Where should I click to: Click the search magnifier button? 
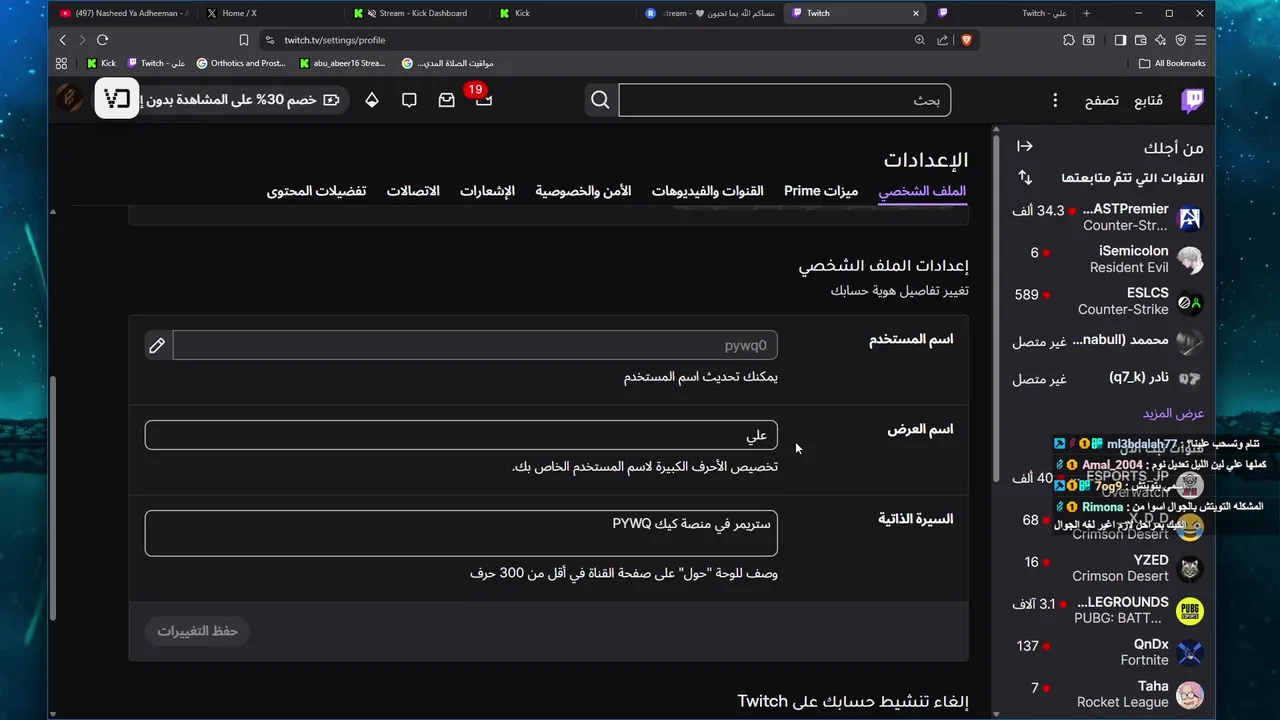coord(600,100)
